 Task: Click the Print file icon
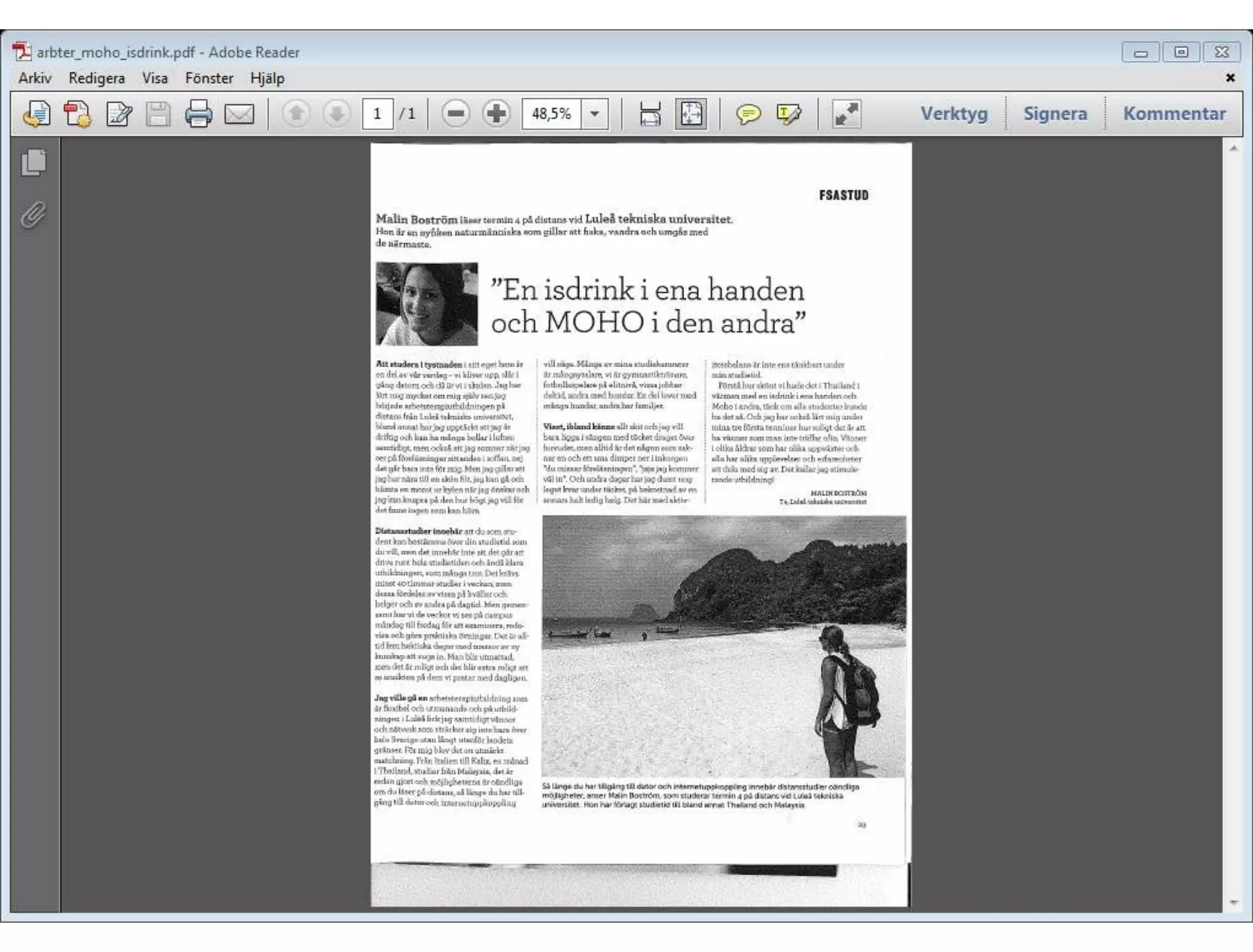pos(198,114)
